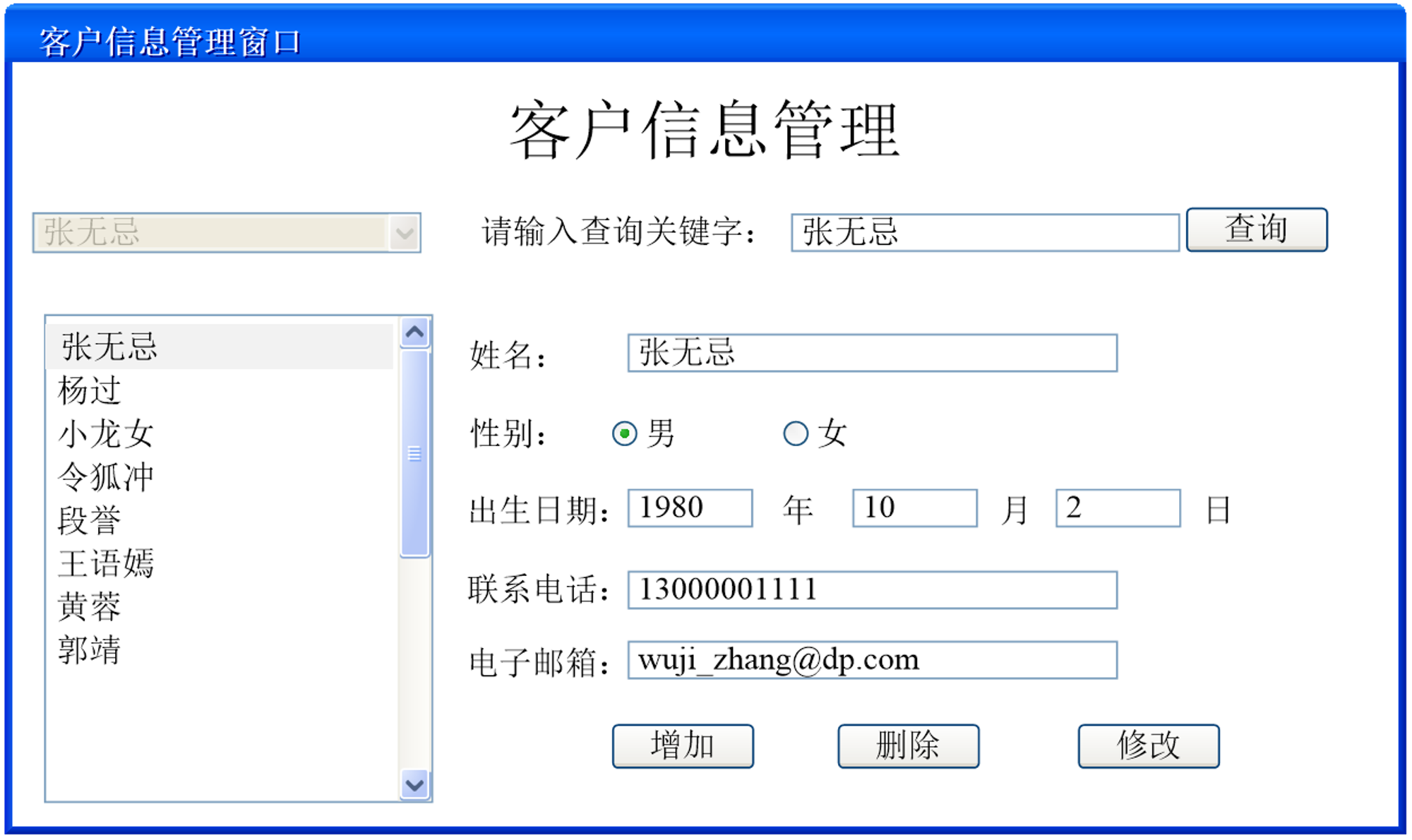Click the scrollbar down arrow in customer list

[x=415, y=784]
